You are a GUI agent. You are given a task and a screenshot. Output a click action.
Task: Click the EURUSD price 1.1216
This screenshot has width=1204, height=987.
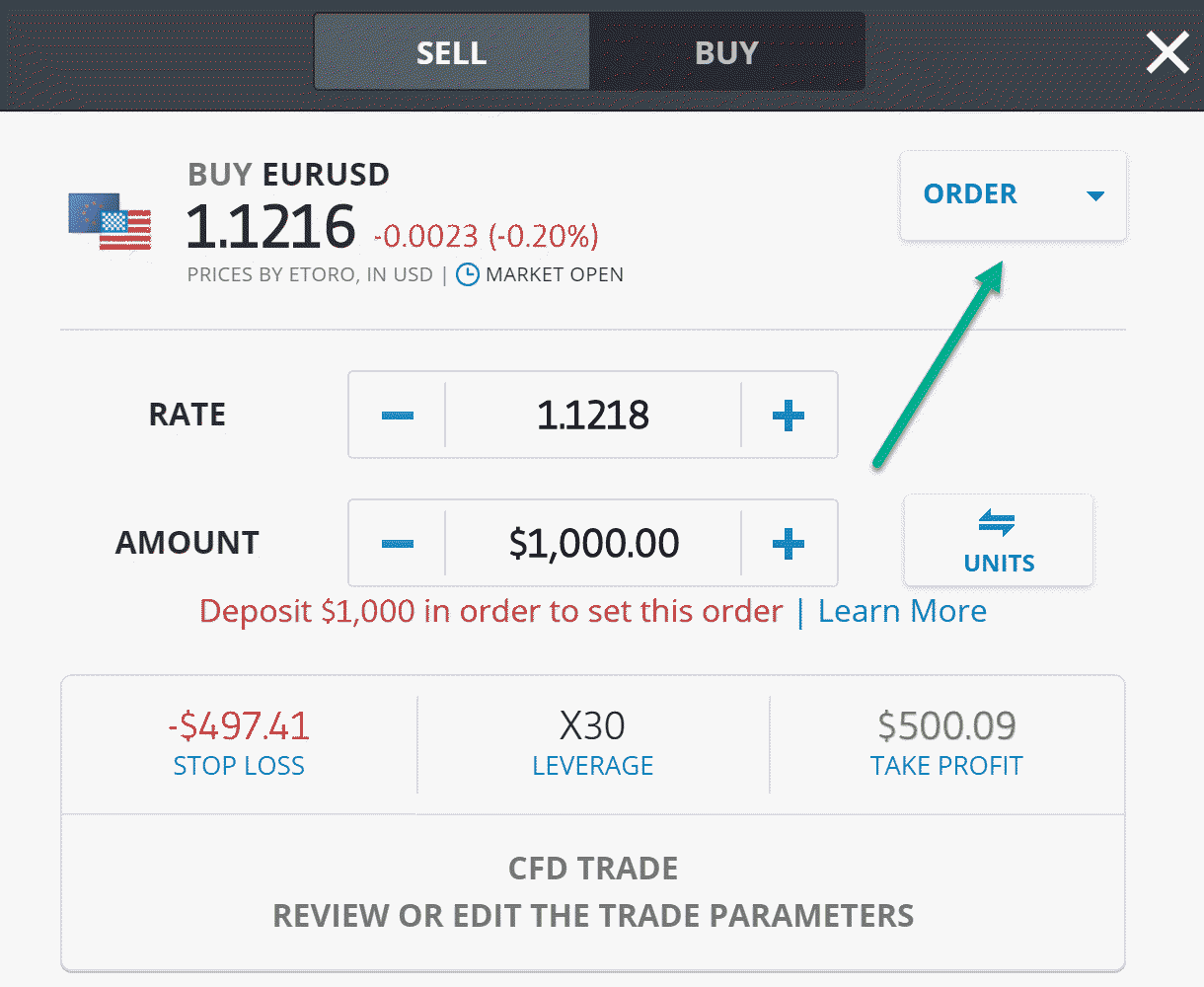tap(270, 226)
